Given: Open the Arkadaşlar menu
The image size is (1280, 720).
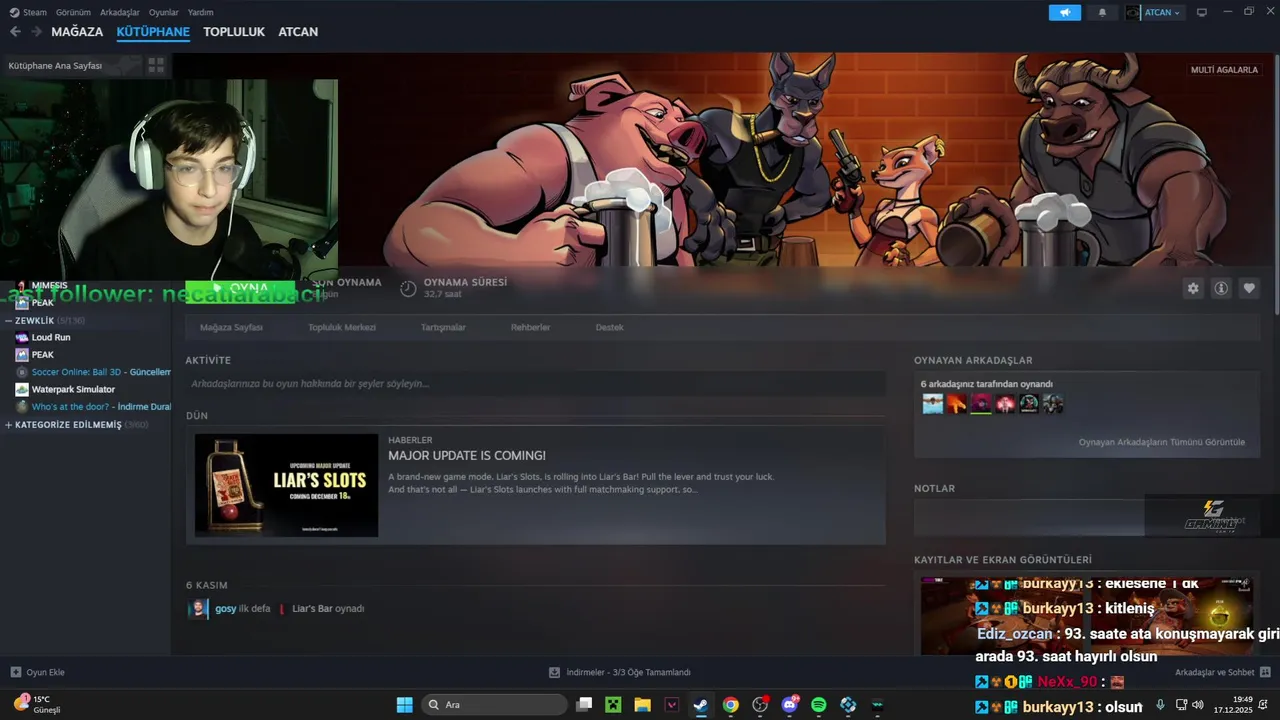Looking at the screenshot, I should tap(120, 12).
